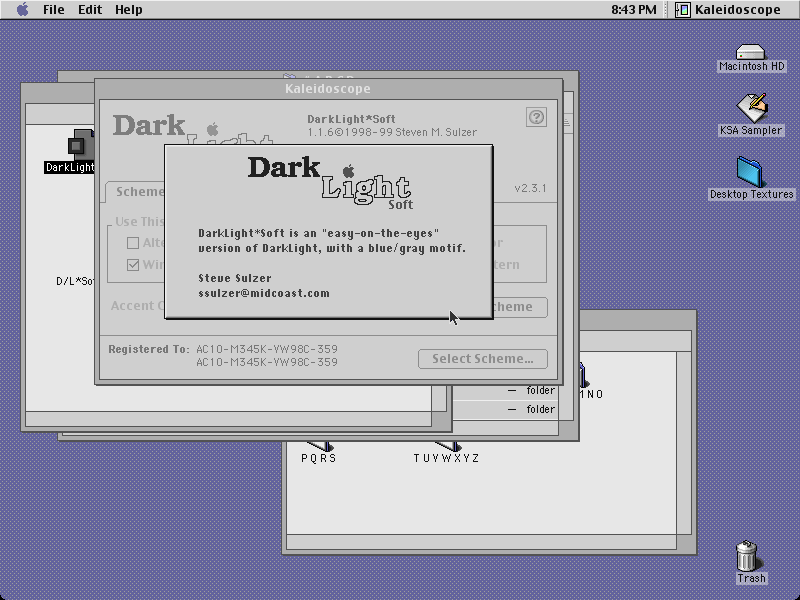The height and width of the screenshot is (600, 800).
Task: Click the 'Registered To:' label
Action: pyautogui.click(x=148, y=349)
